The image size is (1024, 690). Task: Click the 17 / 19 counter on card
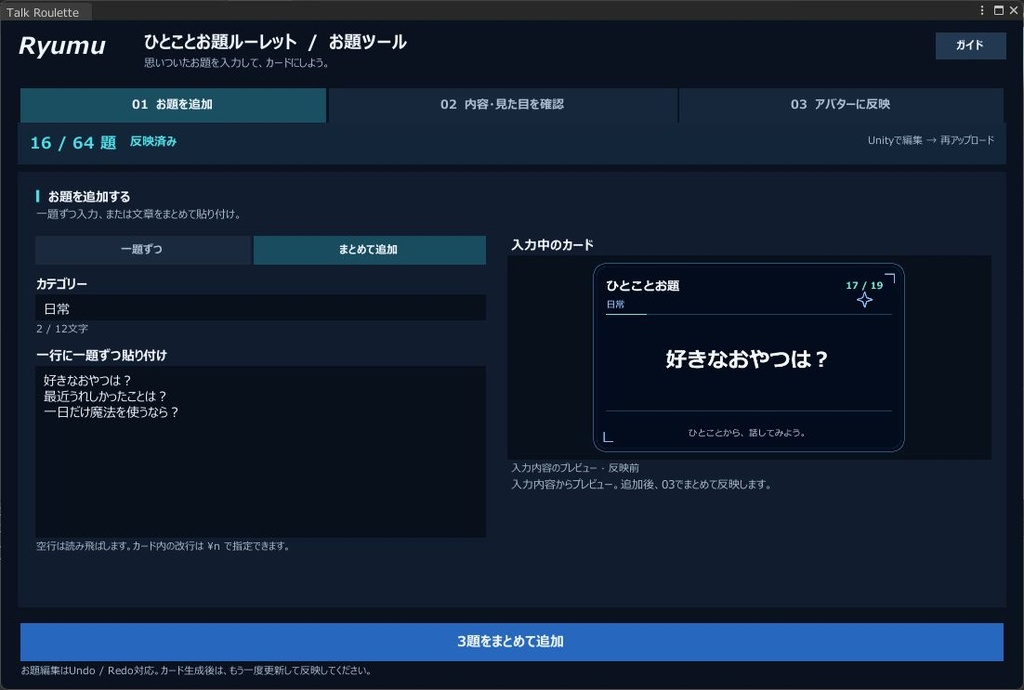pos(864,285)
